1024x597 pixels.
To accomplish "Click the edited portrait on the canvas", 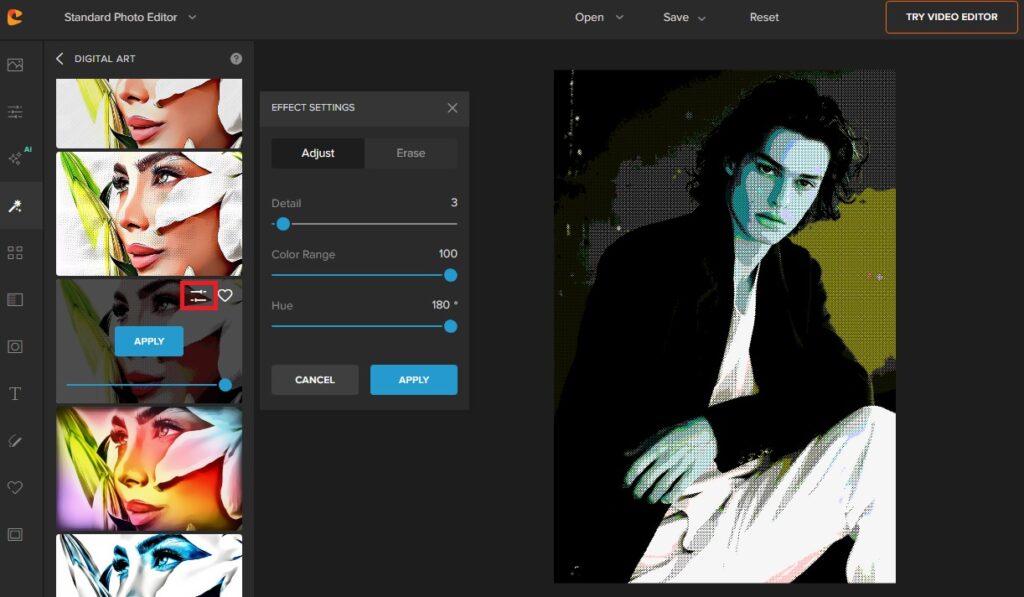I will click(725, 327).
